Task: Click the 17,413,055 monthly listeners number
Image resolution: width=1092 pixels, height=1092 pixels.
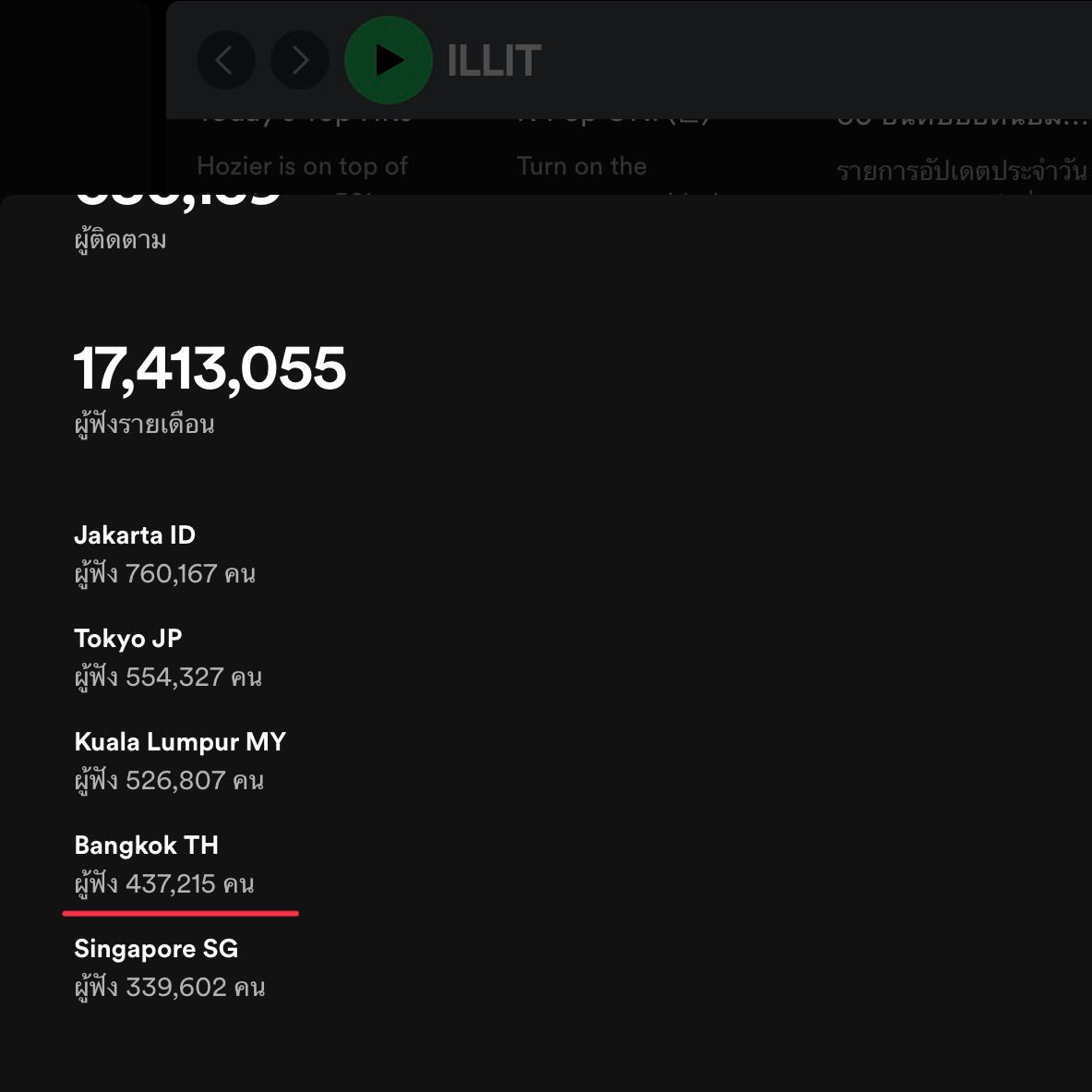Action: pyautogui.click(x=210, y=368)
